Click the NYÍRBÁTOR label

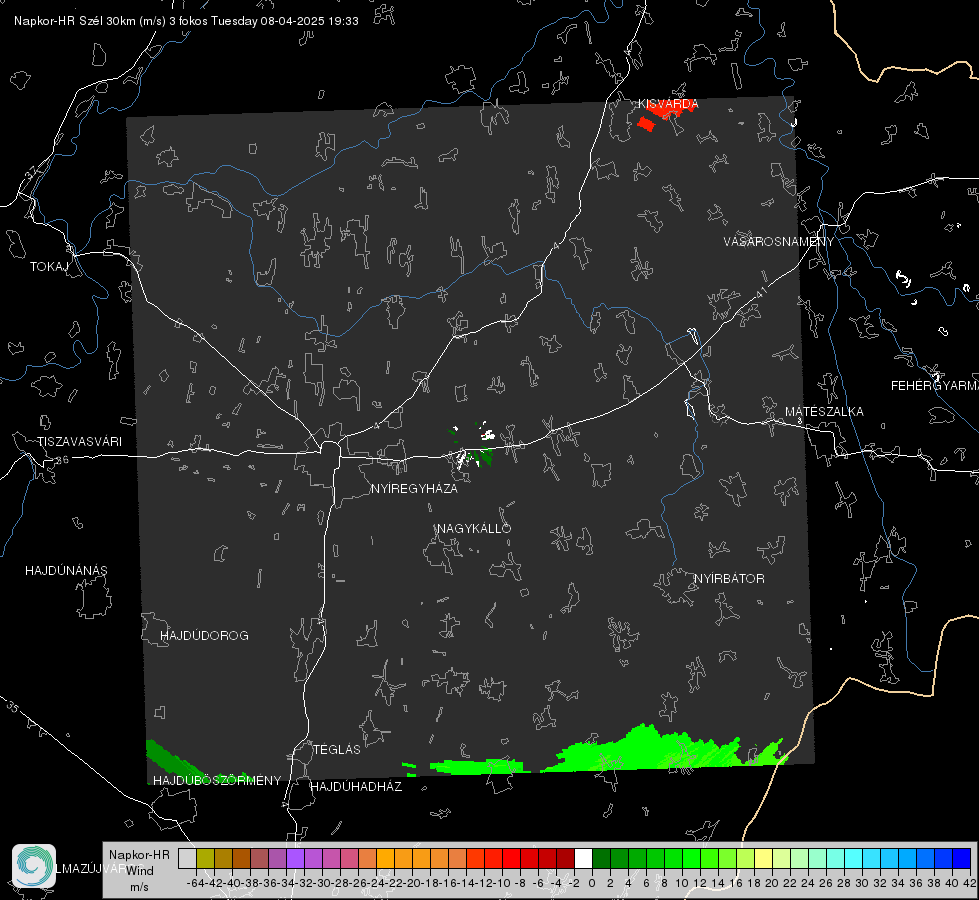point(729,579)
